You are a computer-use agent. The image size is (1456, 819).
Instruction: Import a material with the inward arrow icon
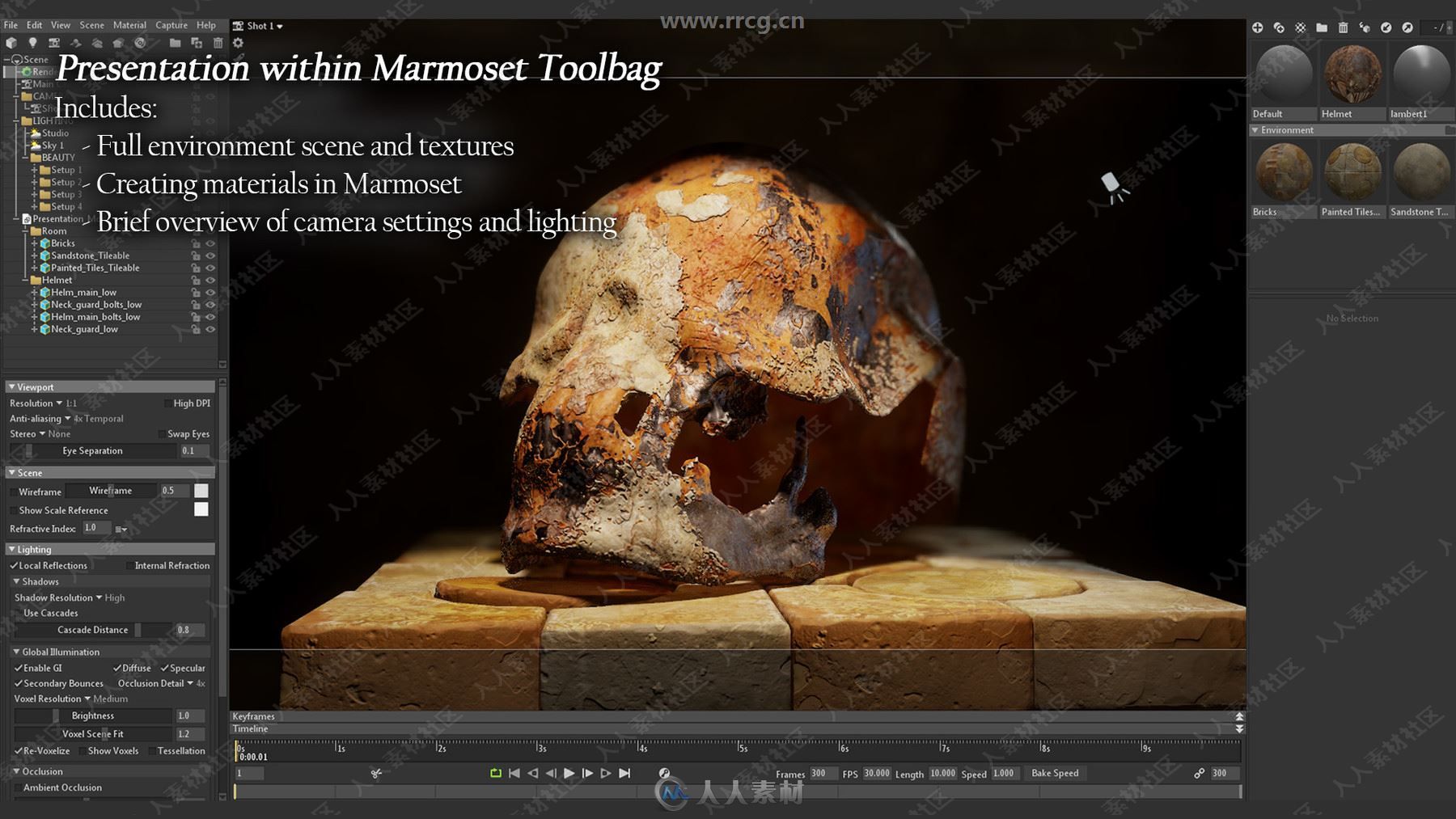(x=1386, y=27)
